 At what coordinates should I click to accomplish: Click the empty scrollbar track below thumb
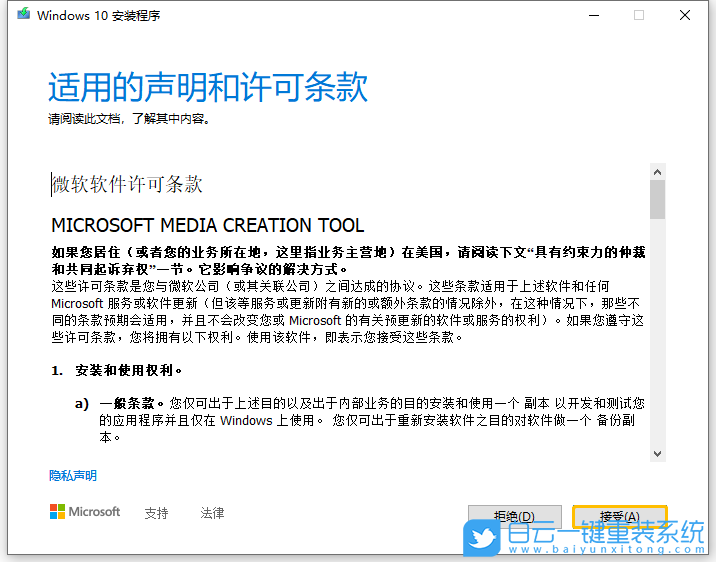[x=657, y=330]
